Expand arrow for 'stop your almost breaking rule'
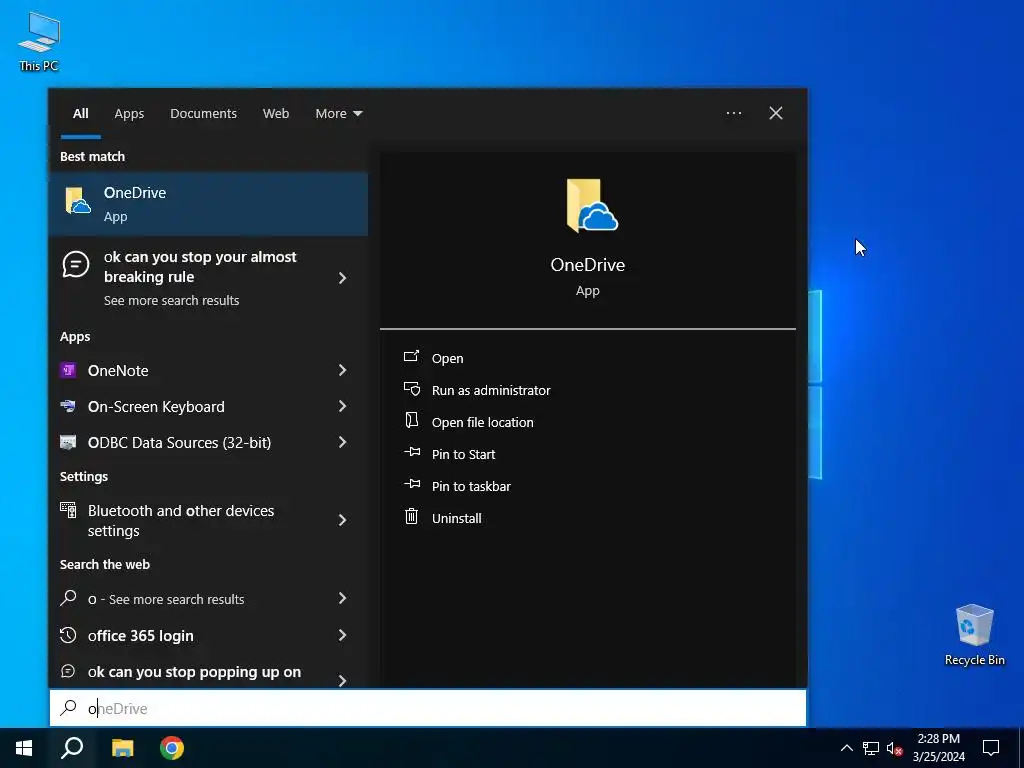The image size is (1024, 768). (342, 278)
